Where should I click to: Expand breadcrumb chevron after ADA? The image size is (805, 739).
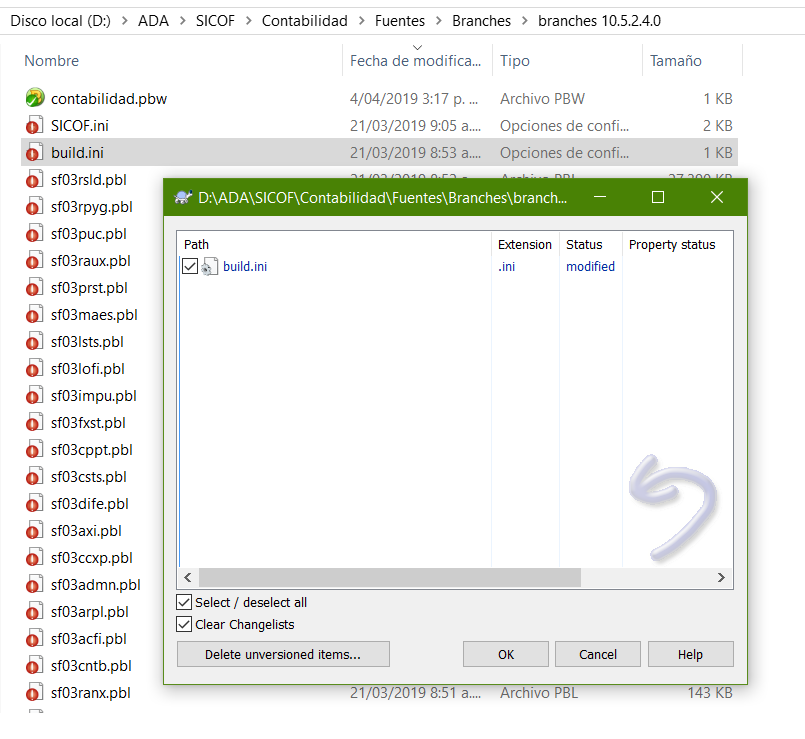(182, 21)
